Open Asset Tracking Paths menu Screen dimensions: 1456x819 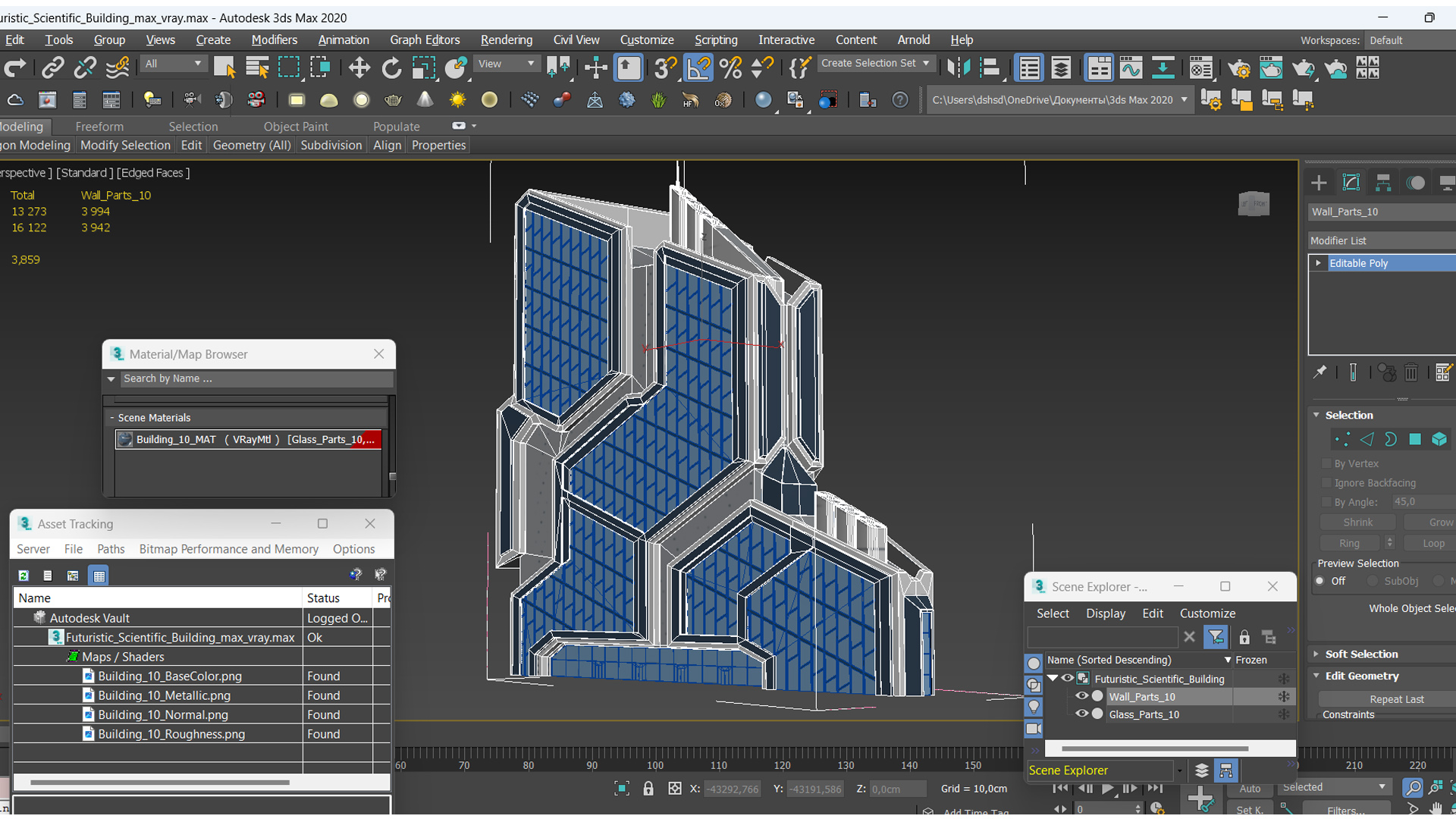(111, 549)
